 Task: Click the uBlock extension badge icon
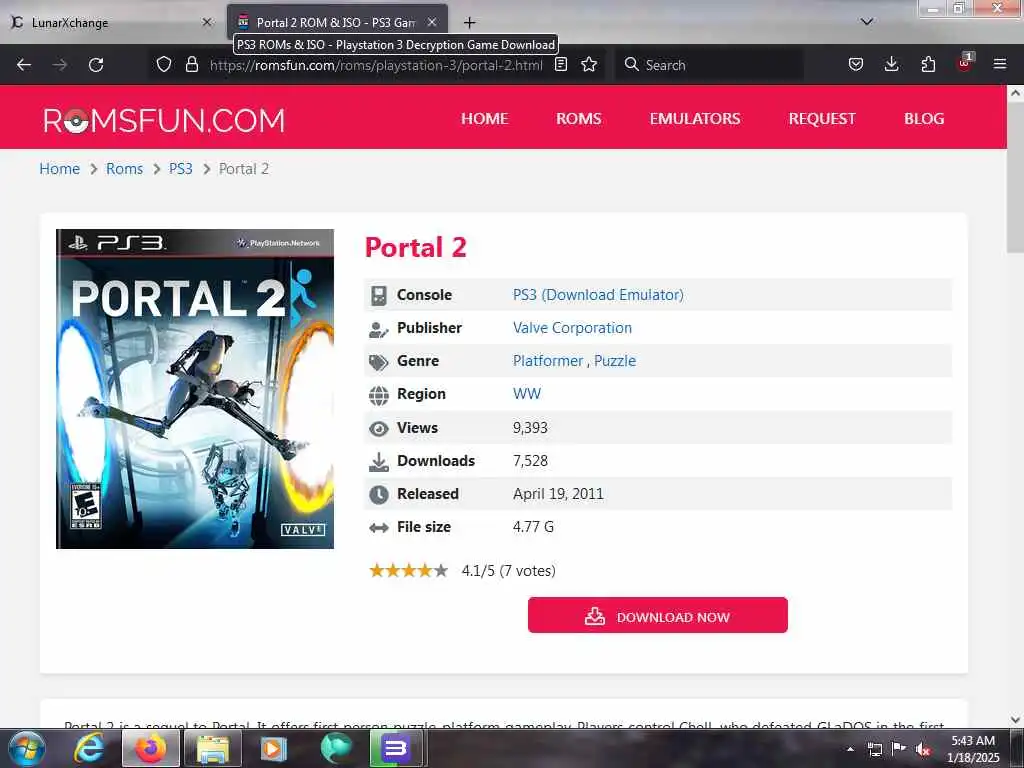coord(965,63)
